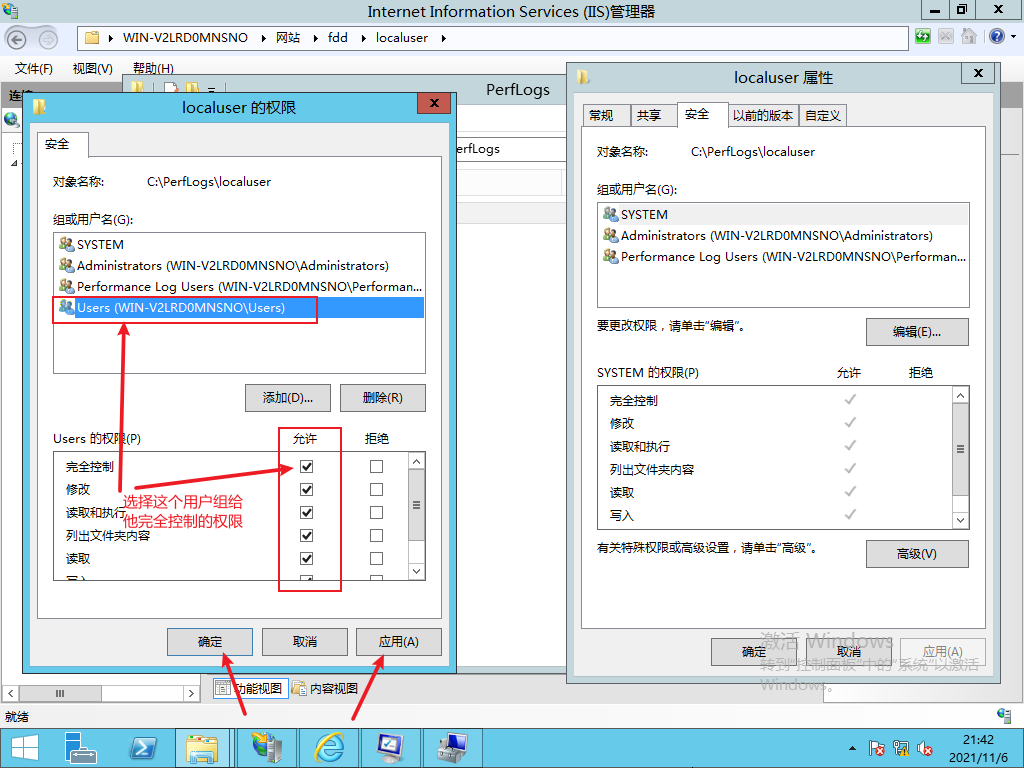Select Performance Log Users in properties list
The width and height of the screenshot is (1024, 768).
783,257
